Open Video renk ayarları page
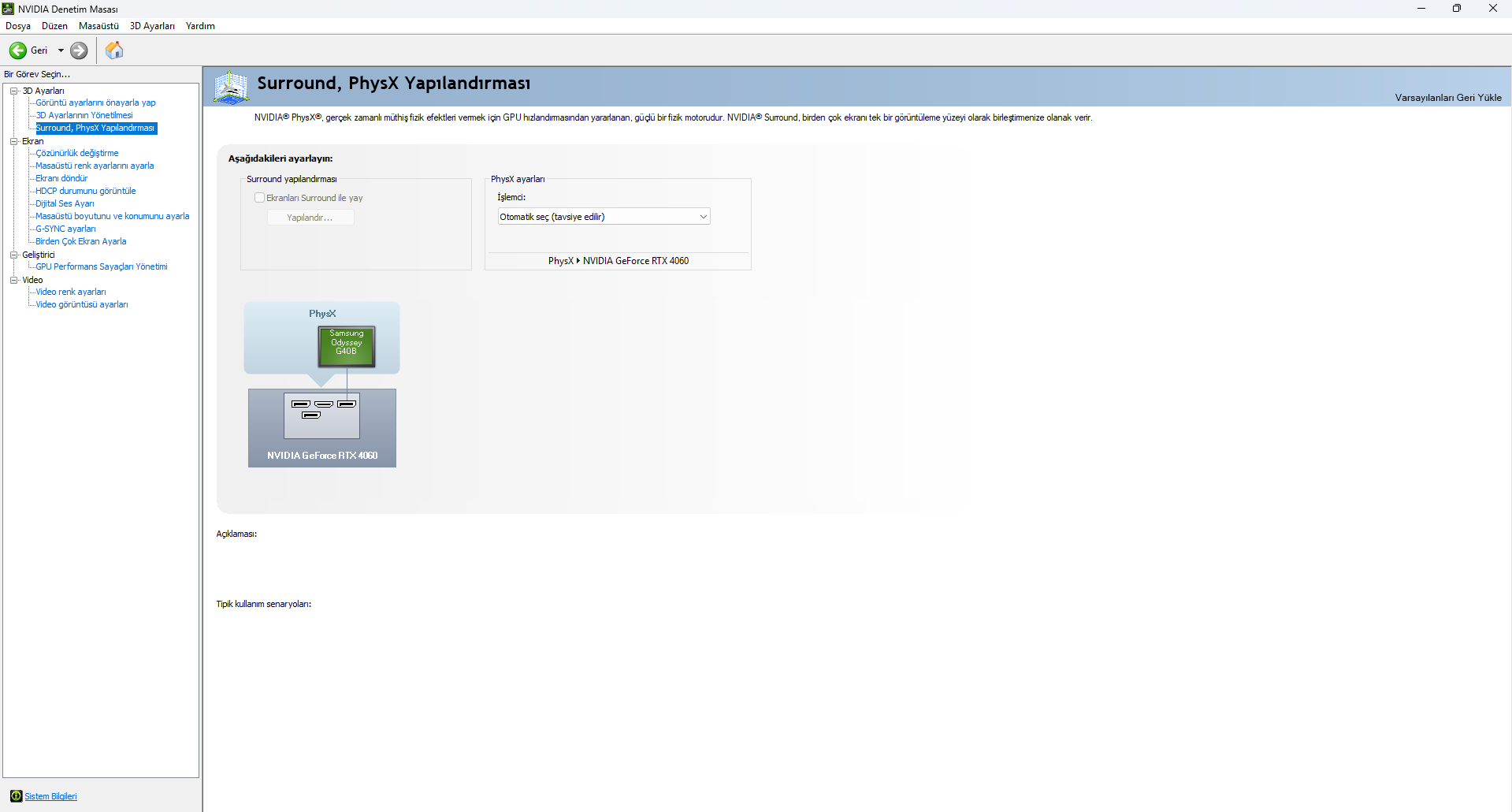The height and width of the screenshot is (812, 1512). coord(71,292)
